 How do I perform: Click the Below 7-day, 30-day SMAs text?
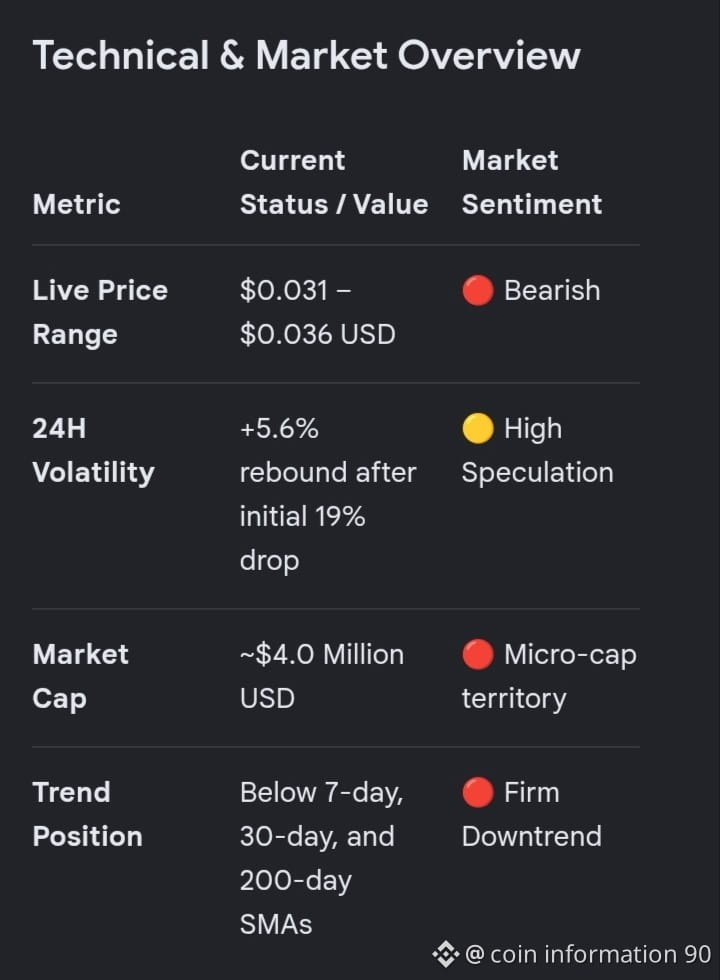tap(321, 858)
